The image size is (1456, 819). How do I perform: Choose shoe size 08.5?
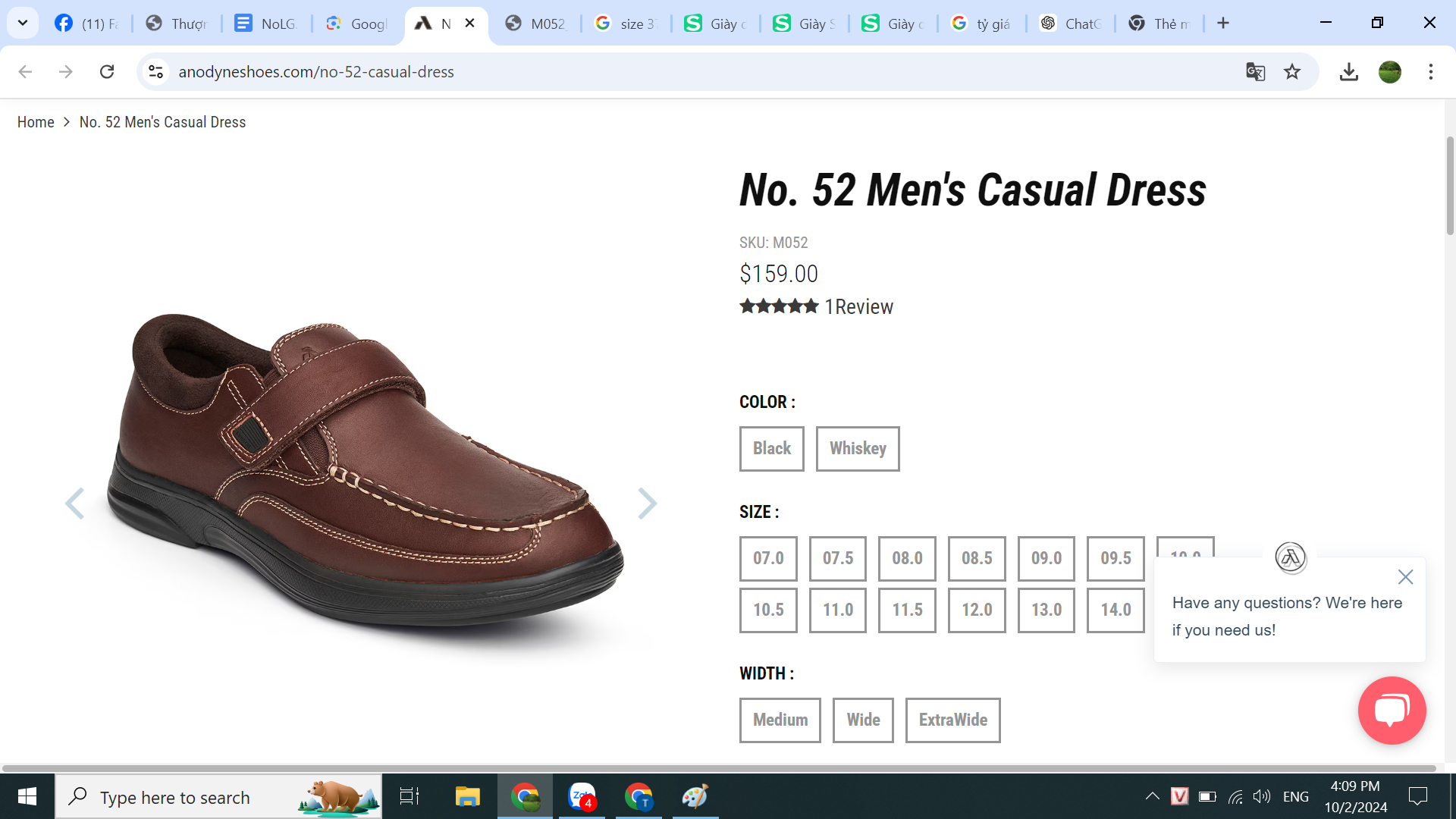[976, 559]
